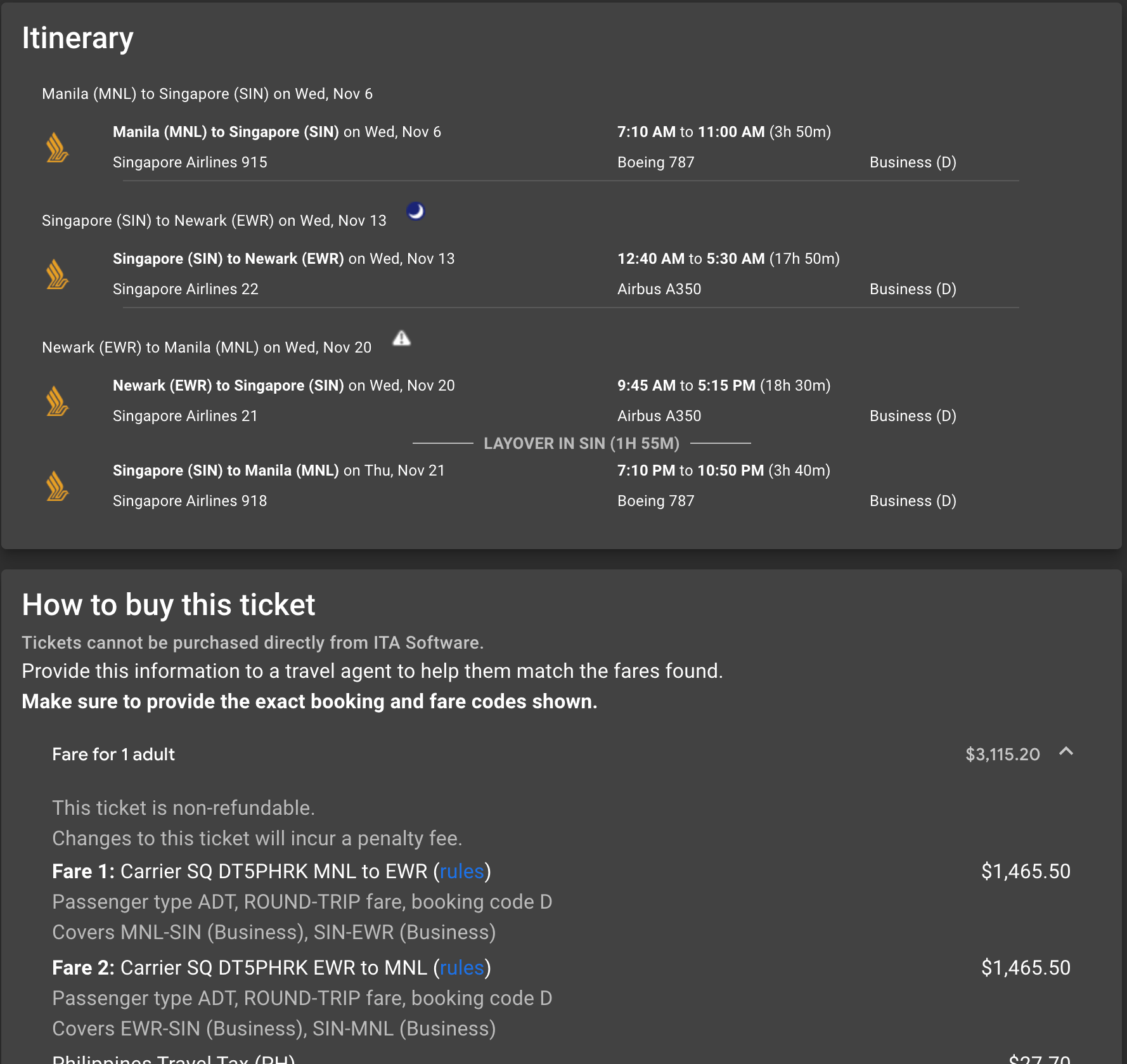Open the rules link for Fare 2
The image size is (1127, 1064).
tap(462, 968)
